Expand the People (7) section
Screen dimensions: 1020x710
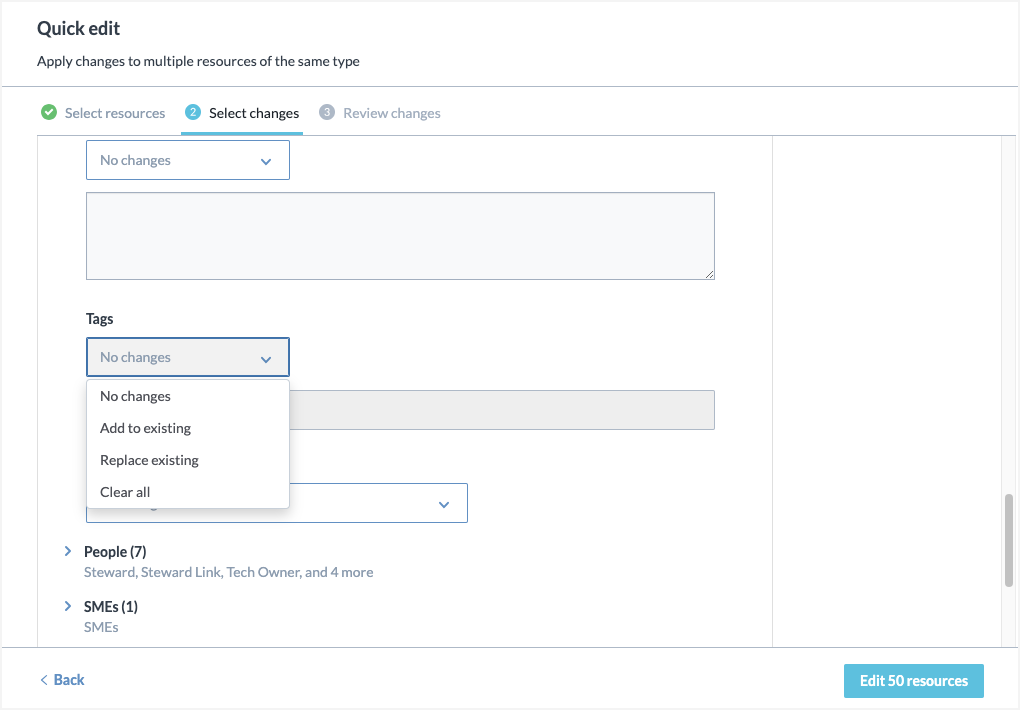(68, 551)
